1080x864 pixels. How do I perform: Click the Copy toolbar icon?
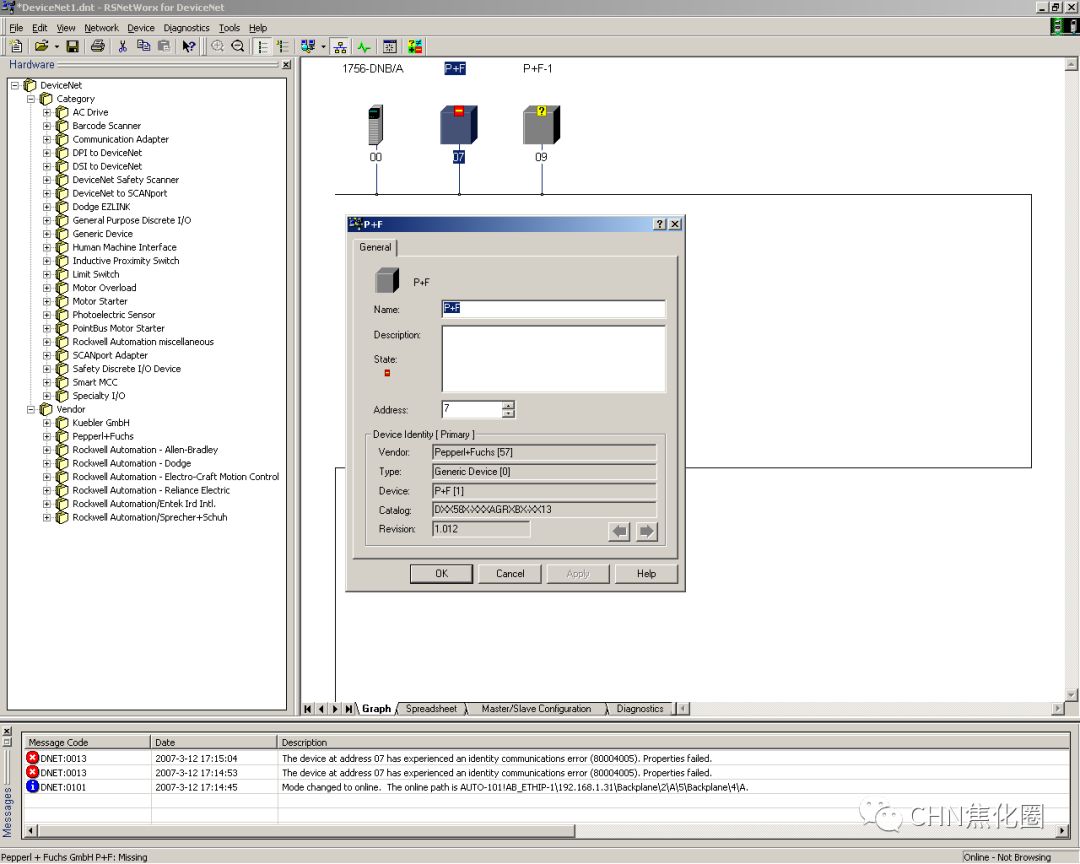point(143,46)
